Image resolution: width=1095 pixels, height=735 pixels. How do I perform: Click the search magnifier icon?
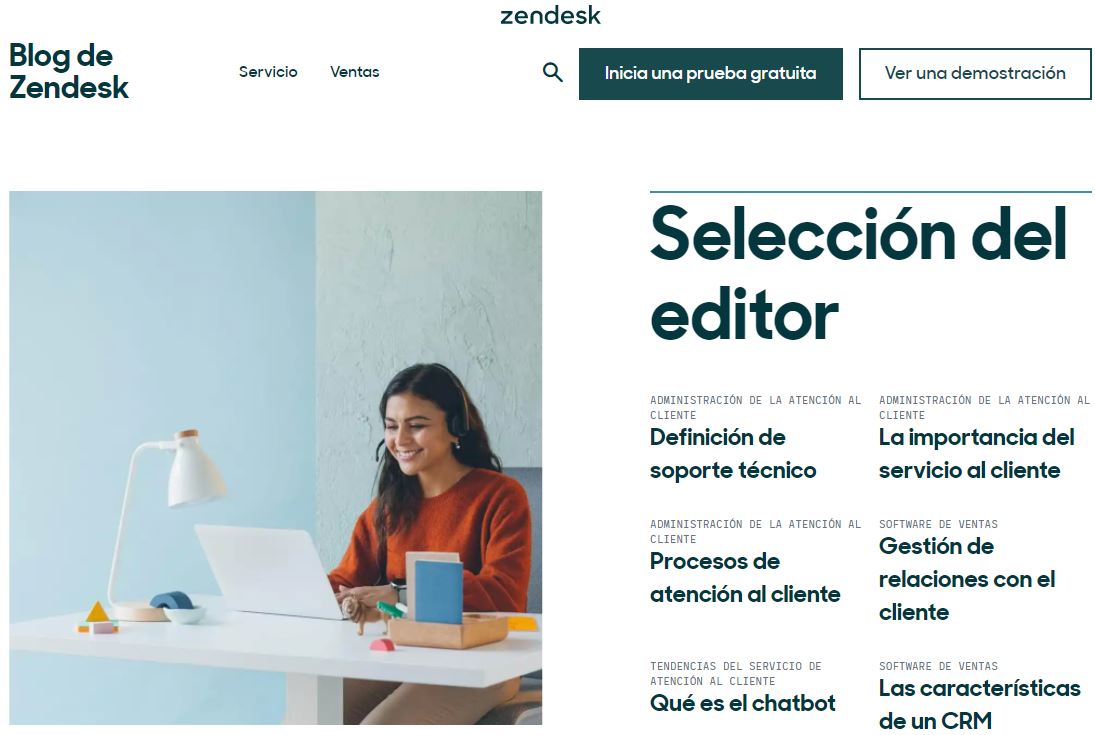tap(552, 72)
